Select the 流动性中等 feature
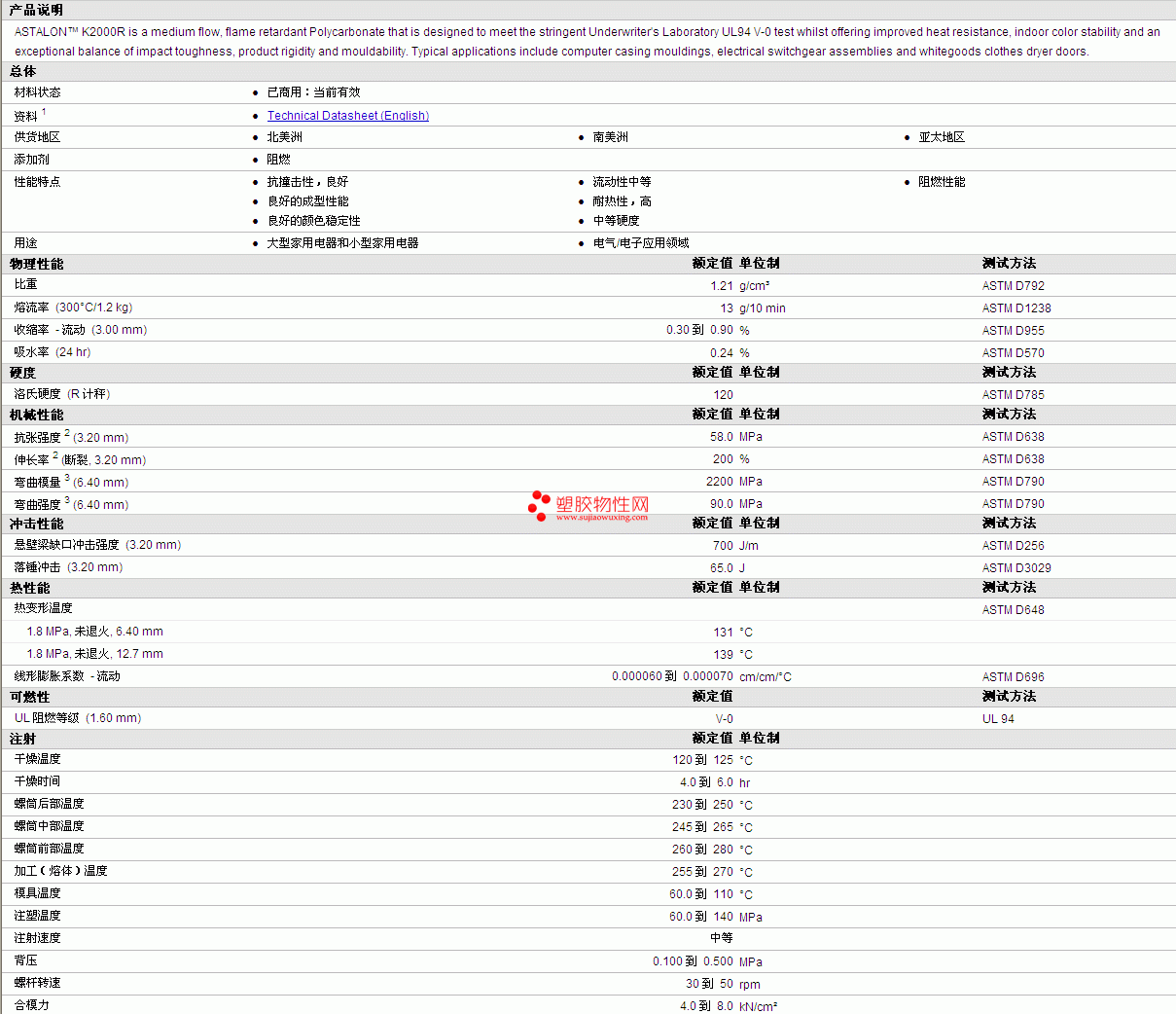 coord(623,182)
